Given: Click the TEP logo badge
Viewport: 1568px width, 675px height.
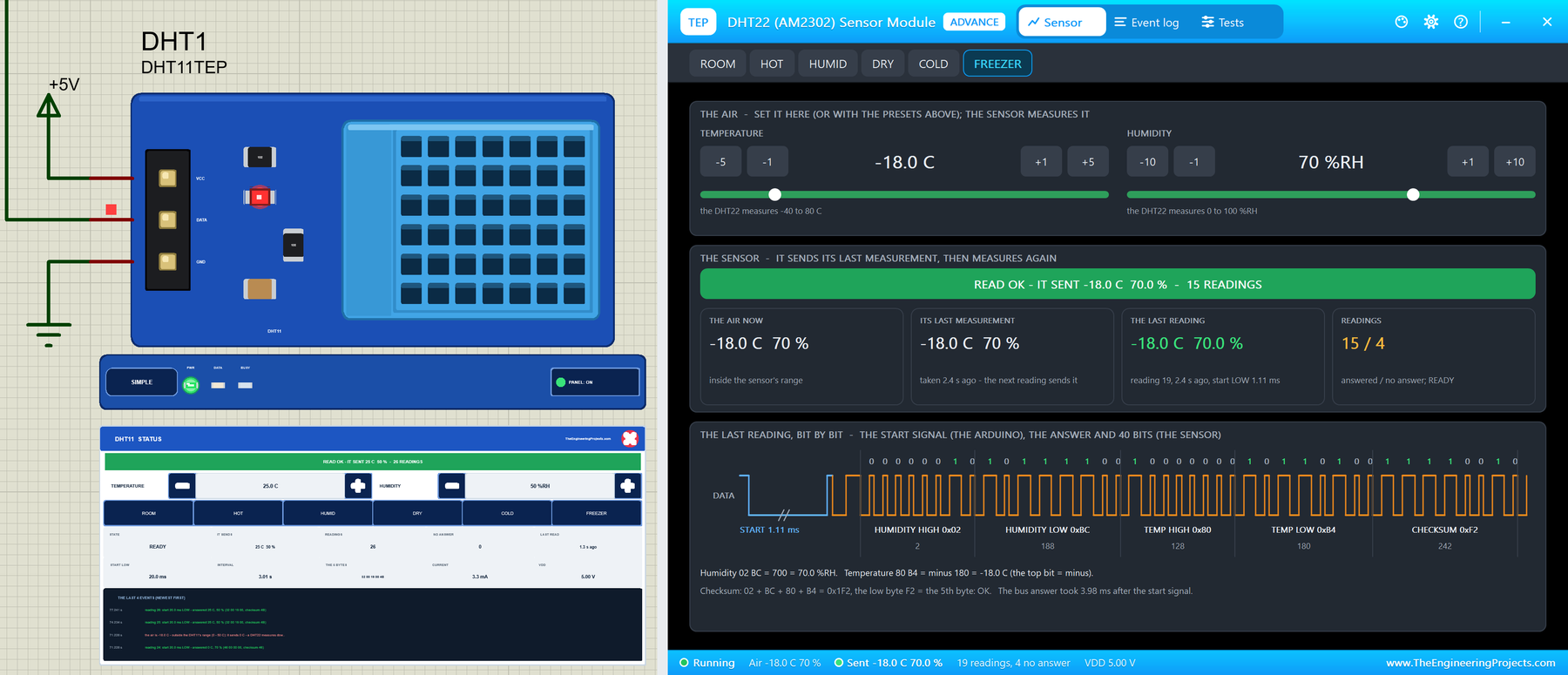Looking at the screenshot, I should [x=699, y=23].
